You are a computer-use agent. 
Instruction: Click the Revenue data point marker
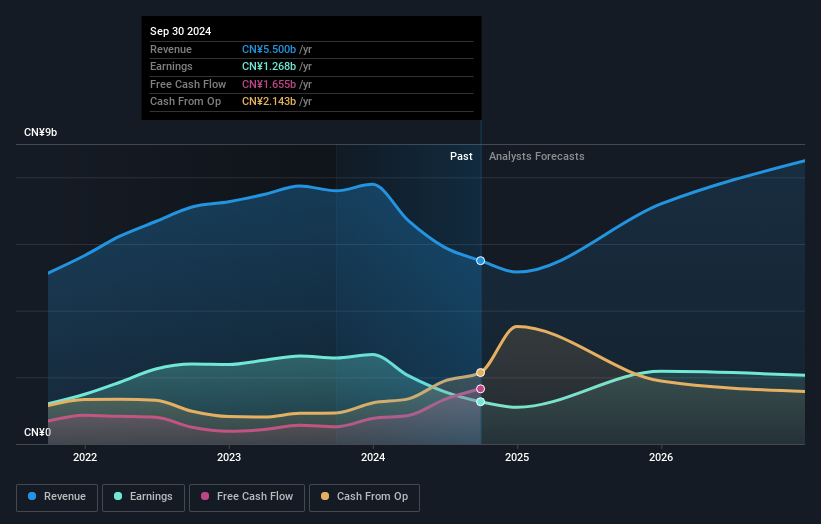coord(481,261)
